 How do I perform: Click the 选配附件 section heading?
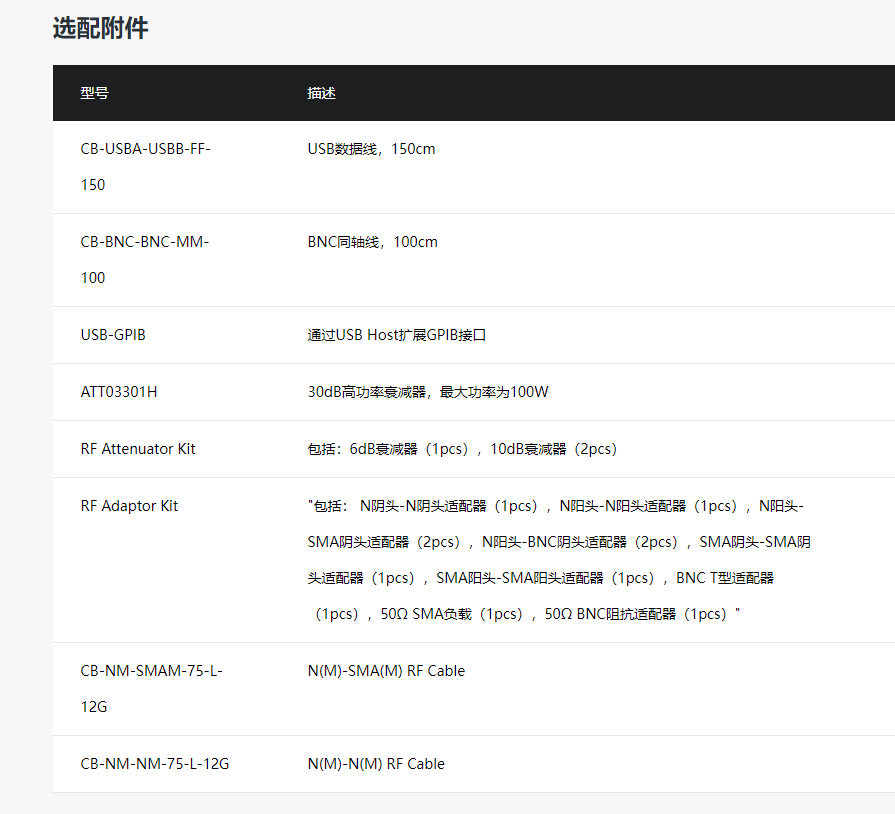click(100, 28)
